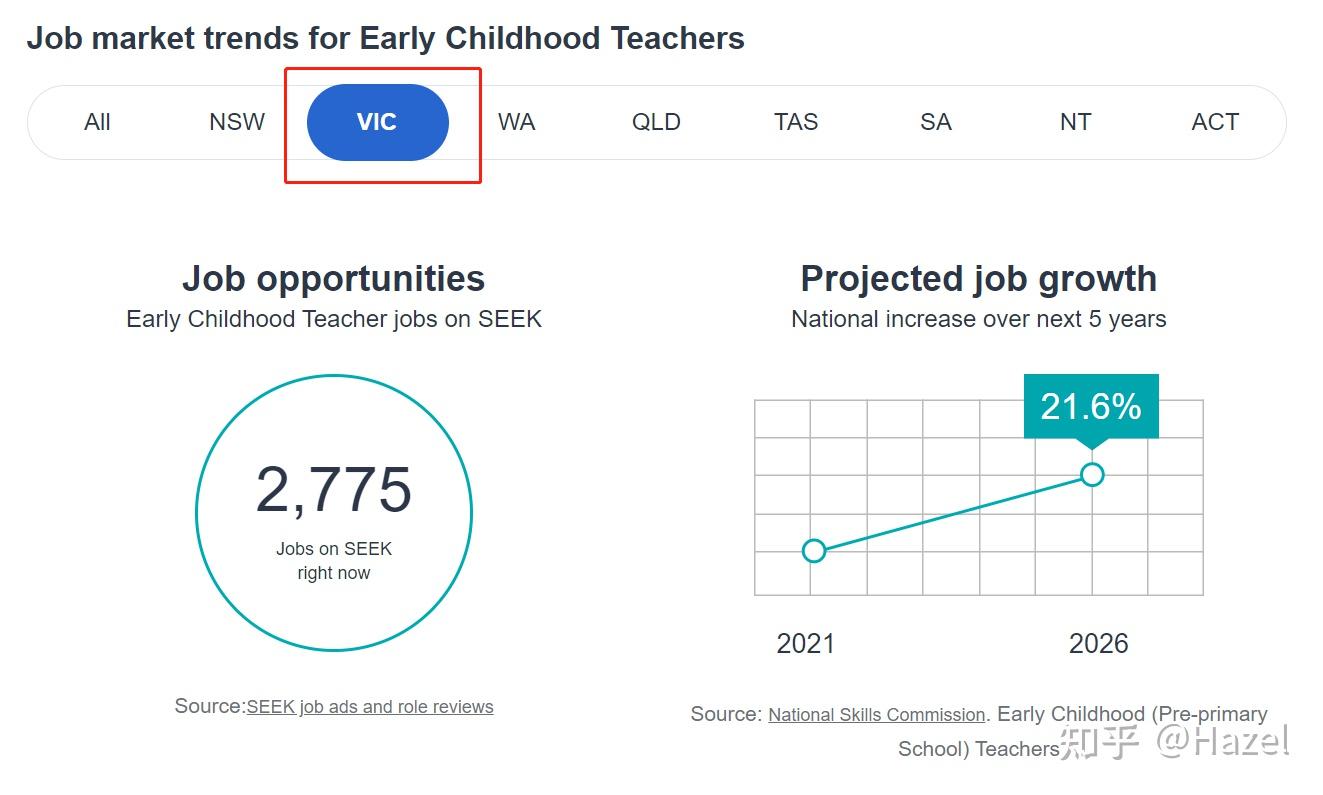Click the 2021 data point on growth chart
Image resolution: width=1323 pixels, height=795 pixels.
click(814, 551)
